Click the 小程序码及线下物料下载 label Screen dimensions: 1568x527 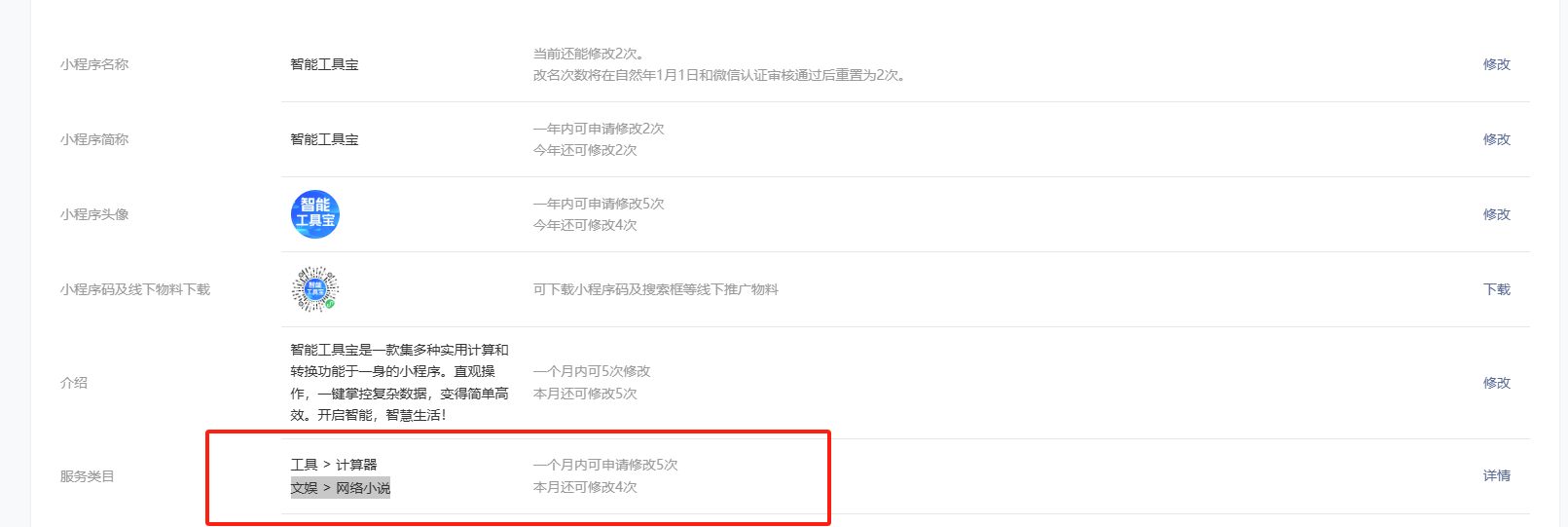[x=135, y=289]
